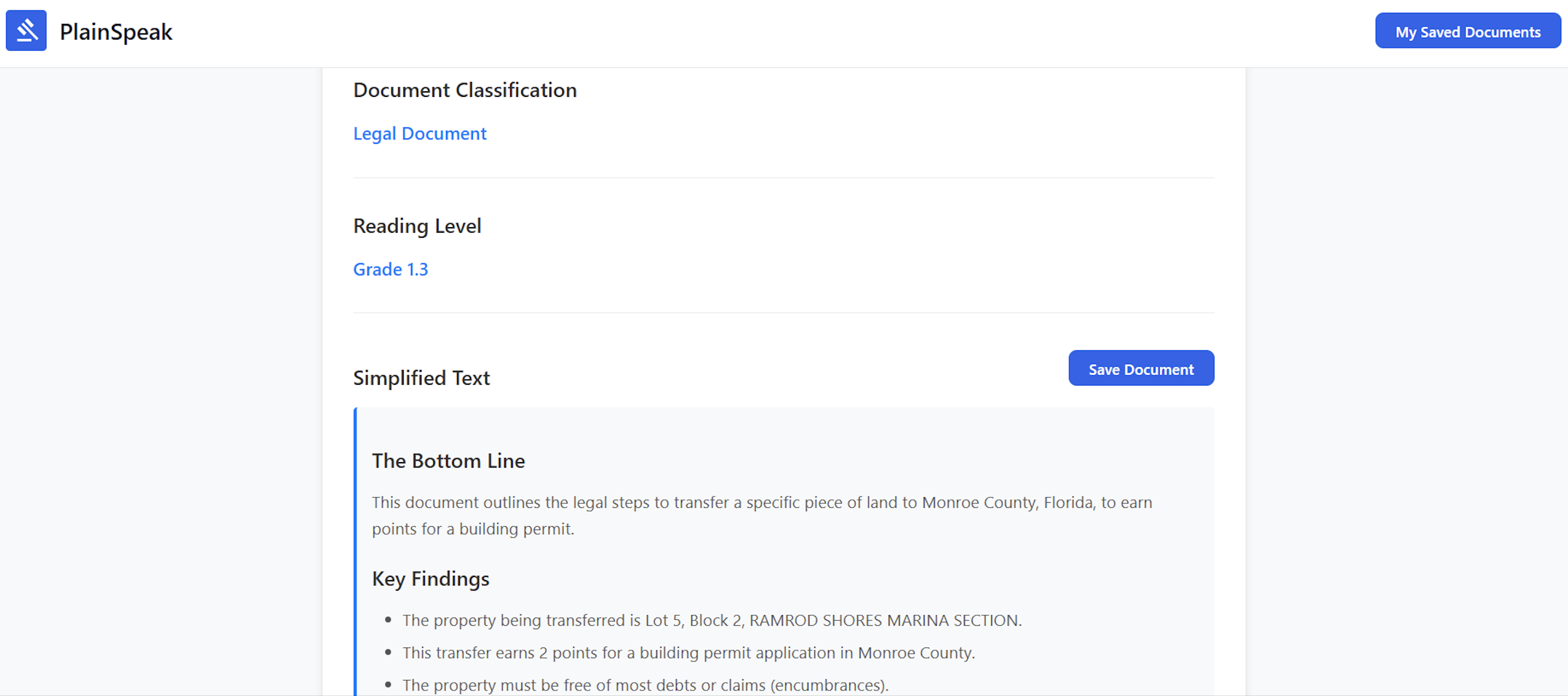Click the Reading Level heading
1568x696 pixels.
[417, 226]
